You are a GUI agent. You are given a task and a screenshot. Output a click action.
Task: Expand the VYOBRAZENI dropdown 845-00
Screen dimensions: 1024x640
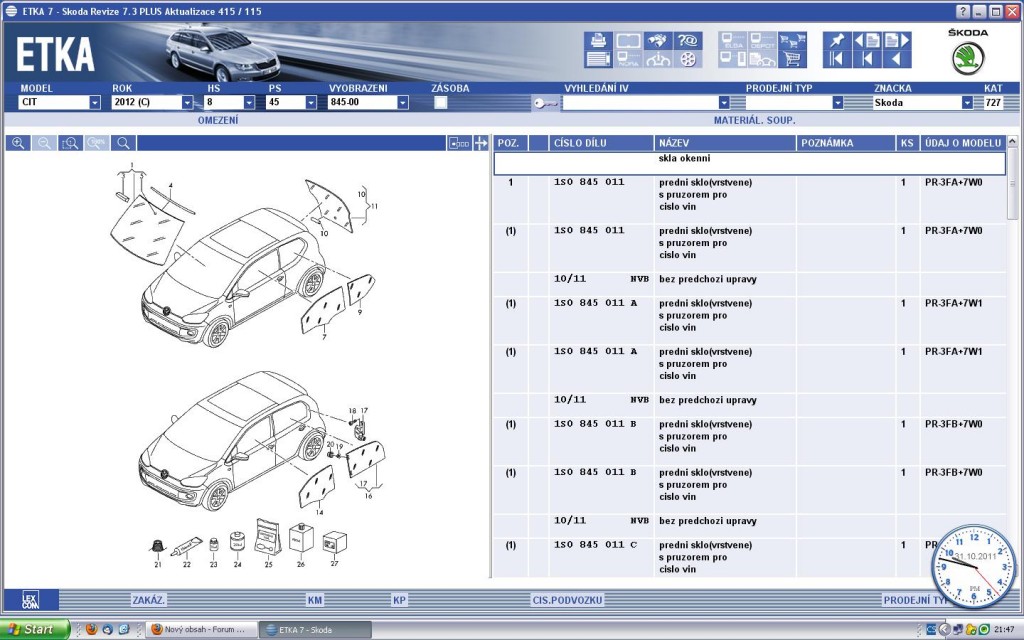pos(403,102)
